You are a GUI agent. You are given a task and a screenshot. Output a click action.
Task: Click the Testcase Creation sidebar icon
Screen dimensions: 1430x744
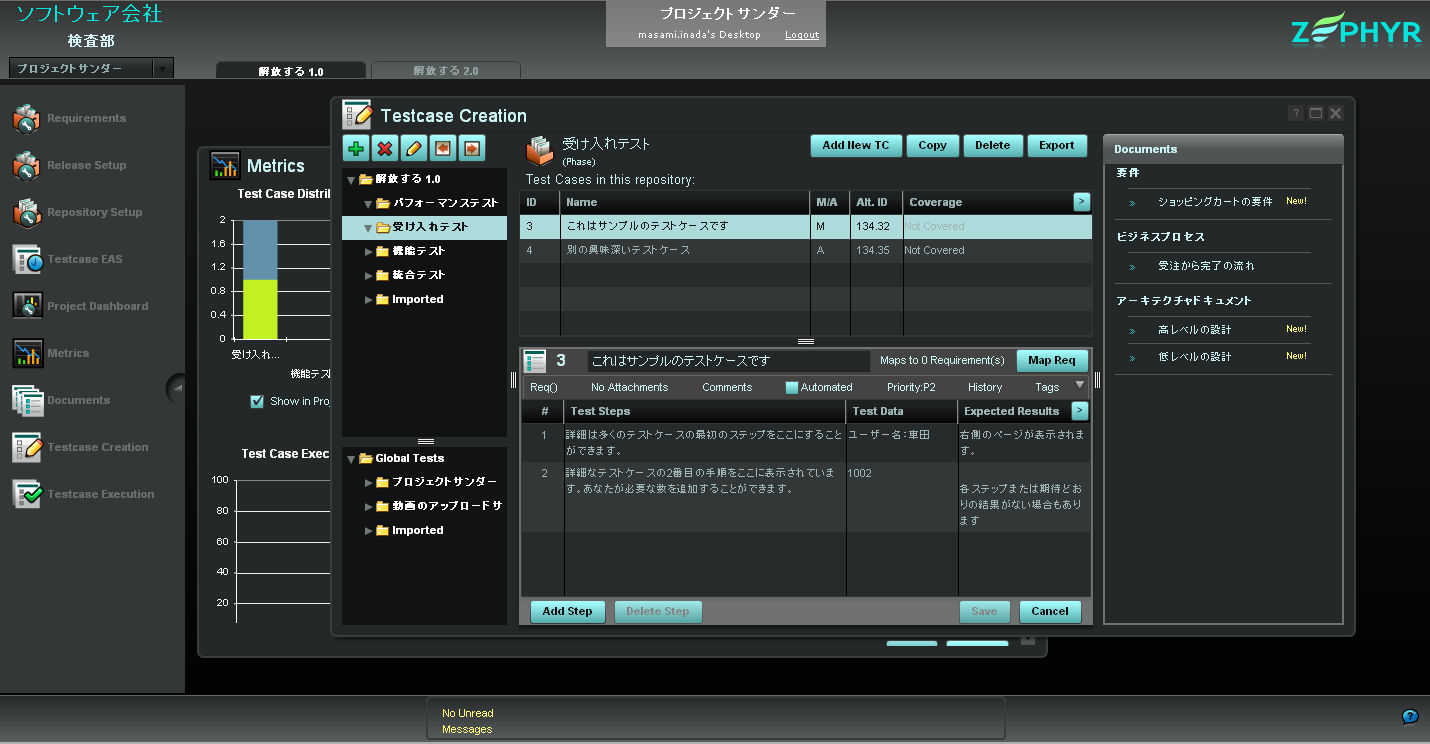click(x=27, y=447)
